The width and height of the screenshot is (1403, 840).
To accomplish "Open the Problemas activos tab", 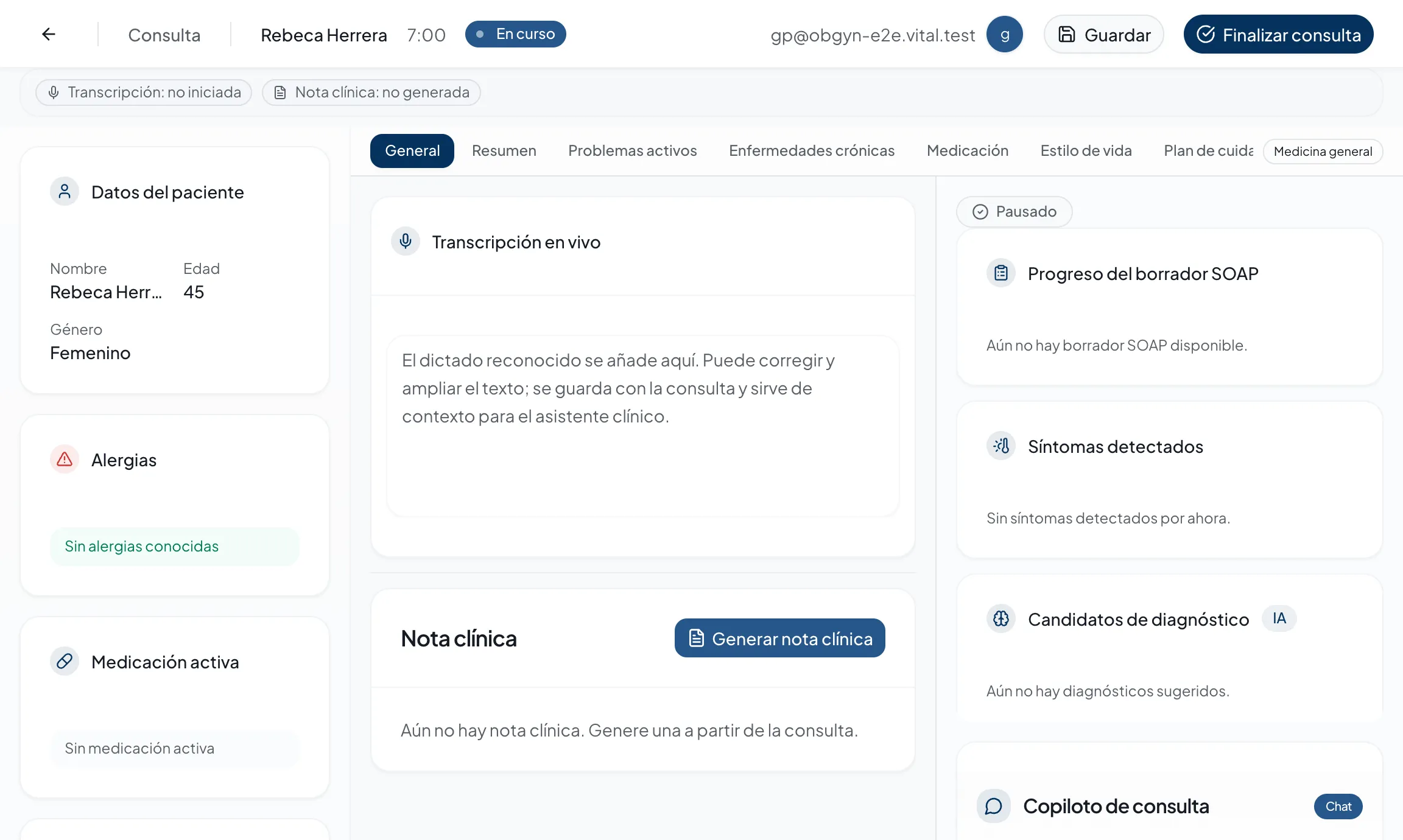I will (x=633, y=151).
